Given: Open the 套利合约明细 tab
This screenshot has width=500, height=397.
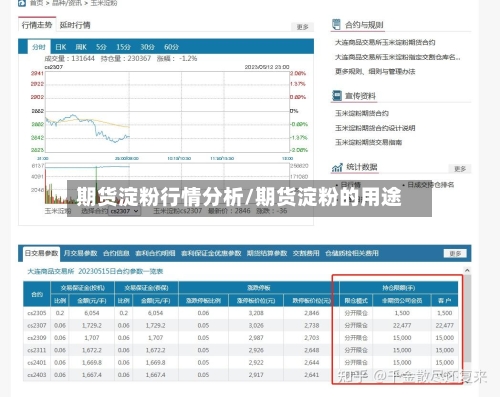Looking at the screenshot, I should 155,253.
